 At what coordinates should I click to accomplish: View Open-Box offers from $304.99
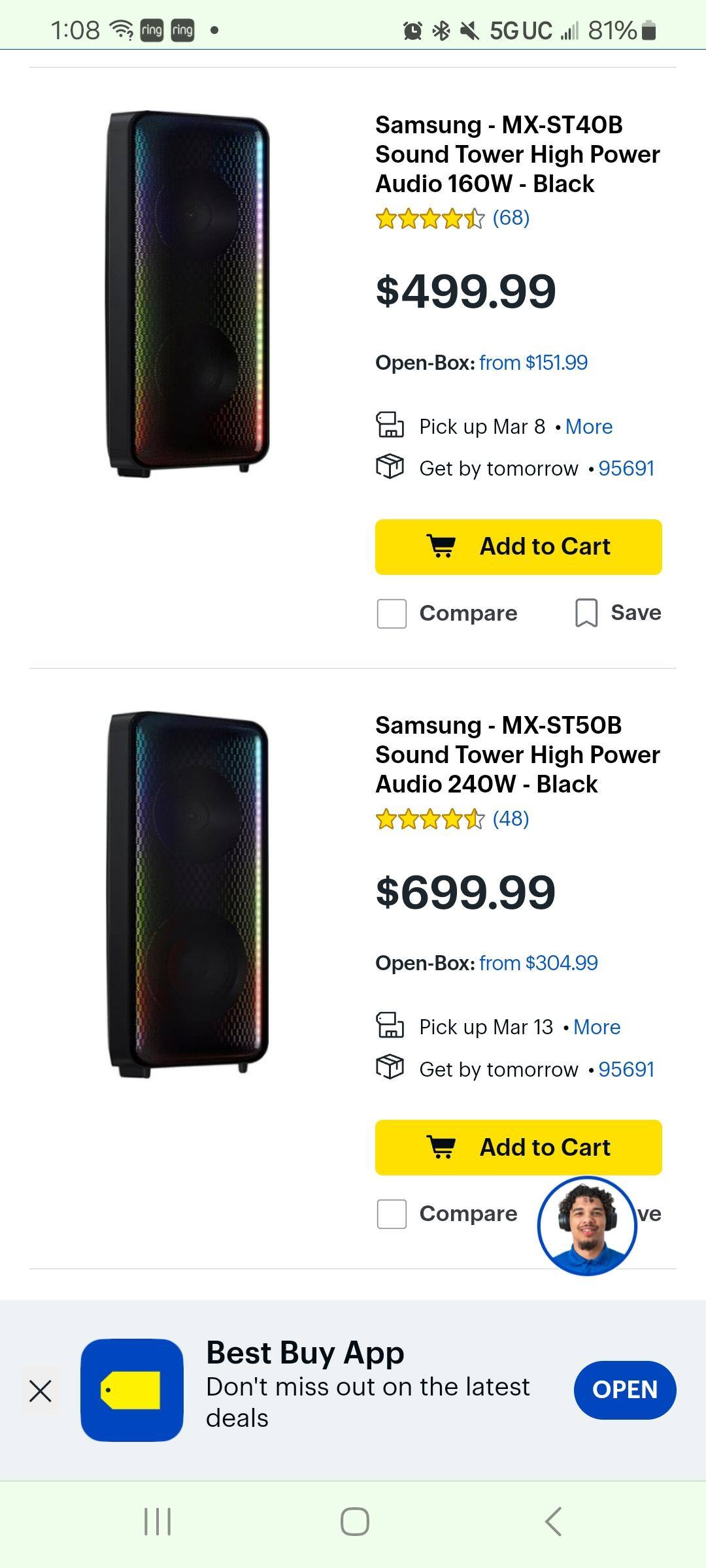(x=538, y=963)
